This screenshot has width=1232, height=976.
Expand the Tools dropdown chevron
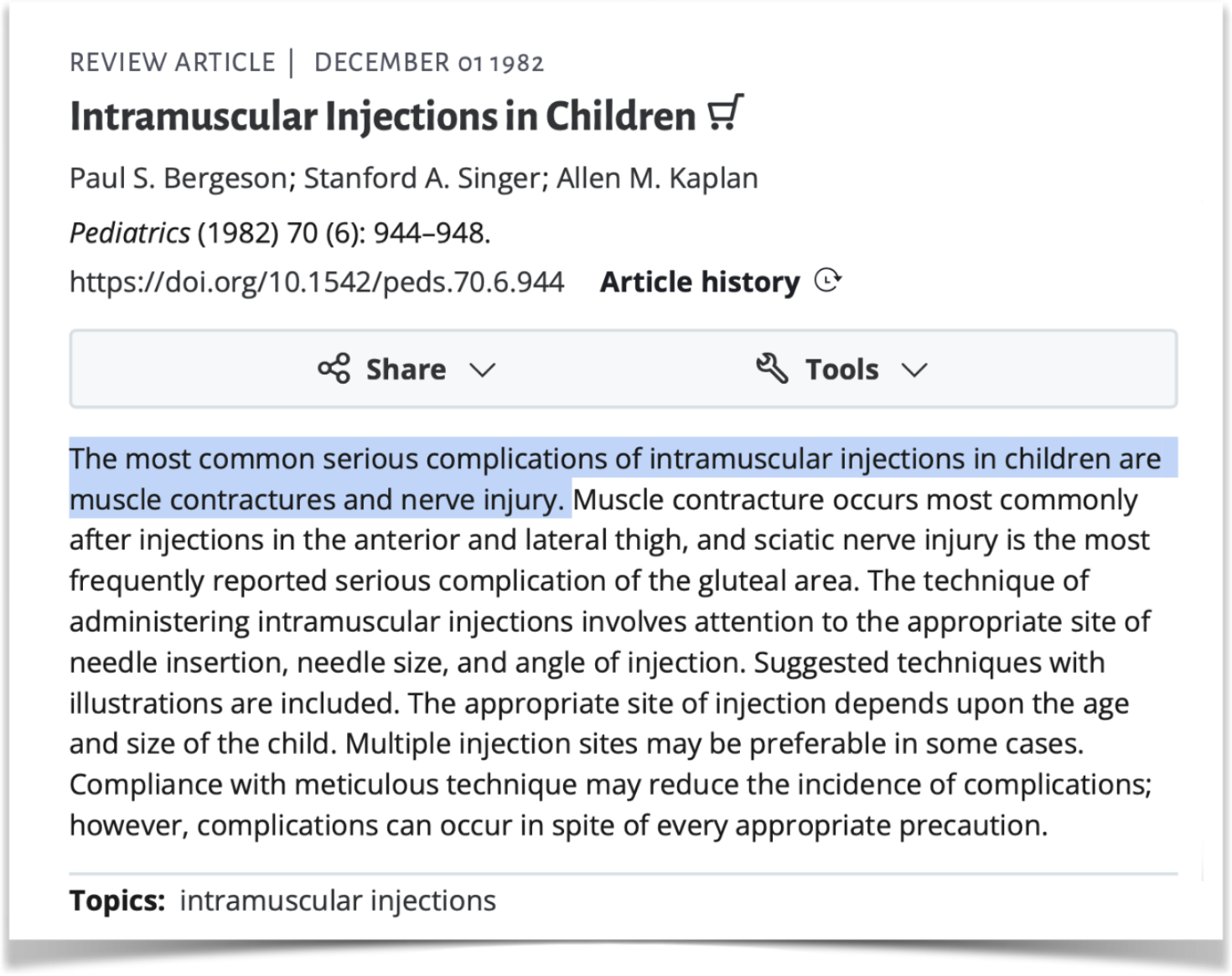(x=914, y=370)
